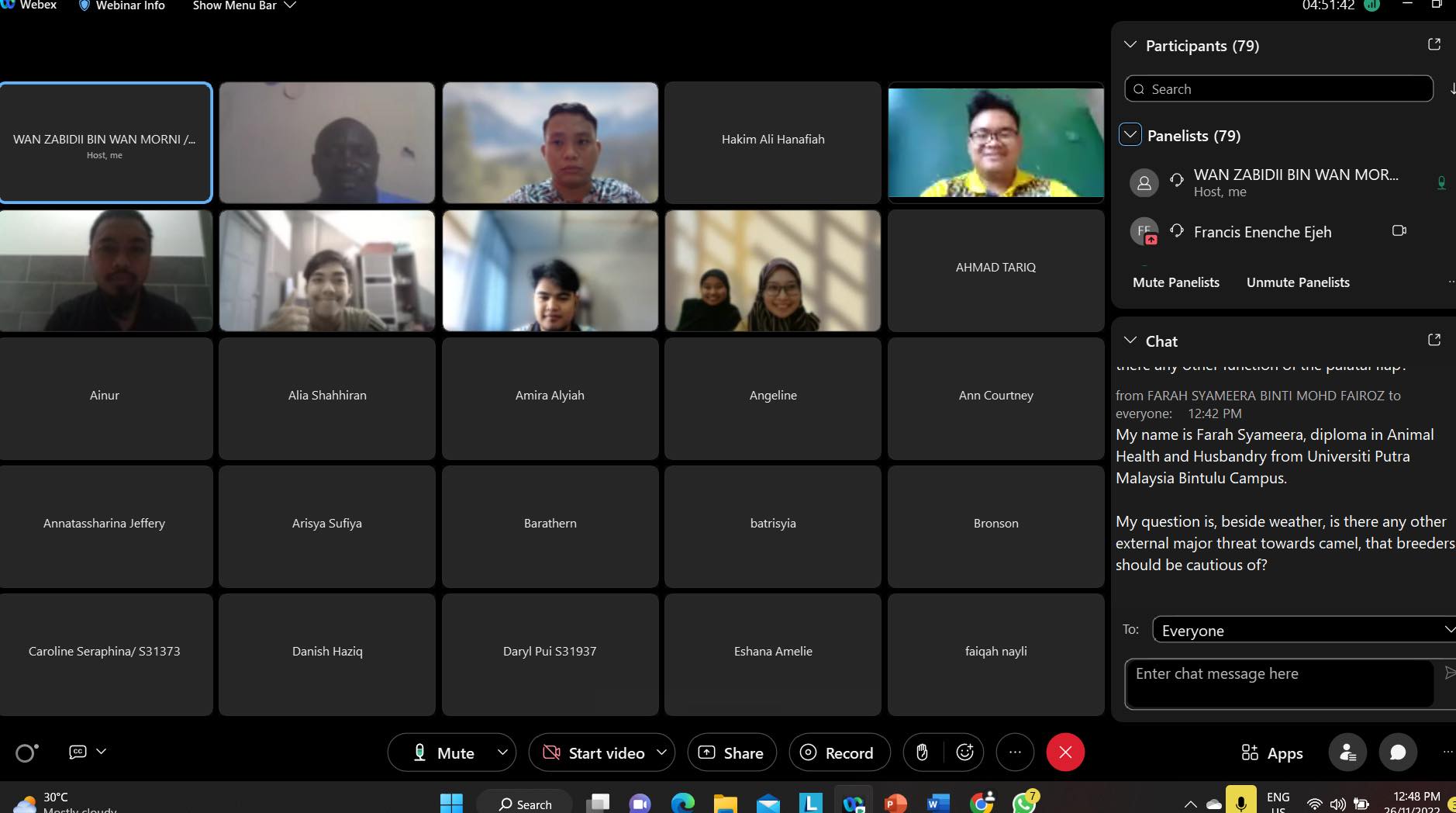Collapse the Chat panel chevron

tap(1130, 341)
